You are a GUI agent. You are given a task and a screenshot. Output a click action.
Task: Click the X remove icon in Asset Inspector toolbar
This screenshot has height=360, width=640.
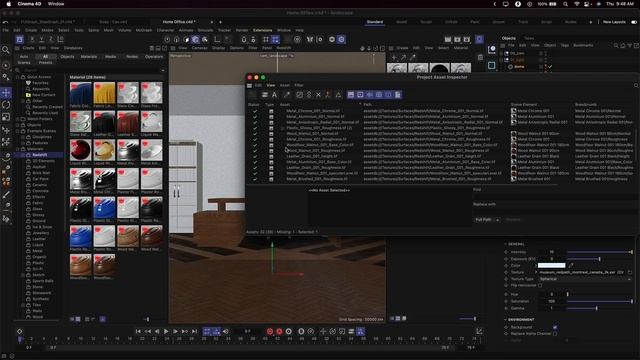tap(318, 95)
